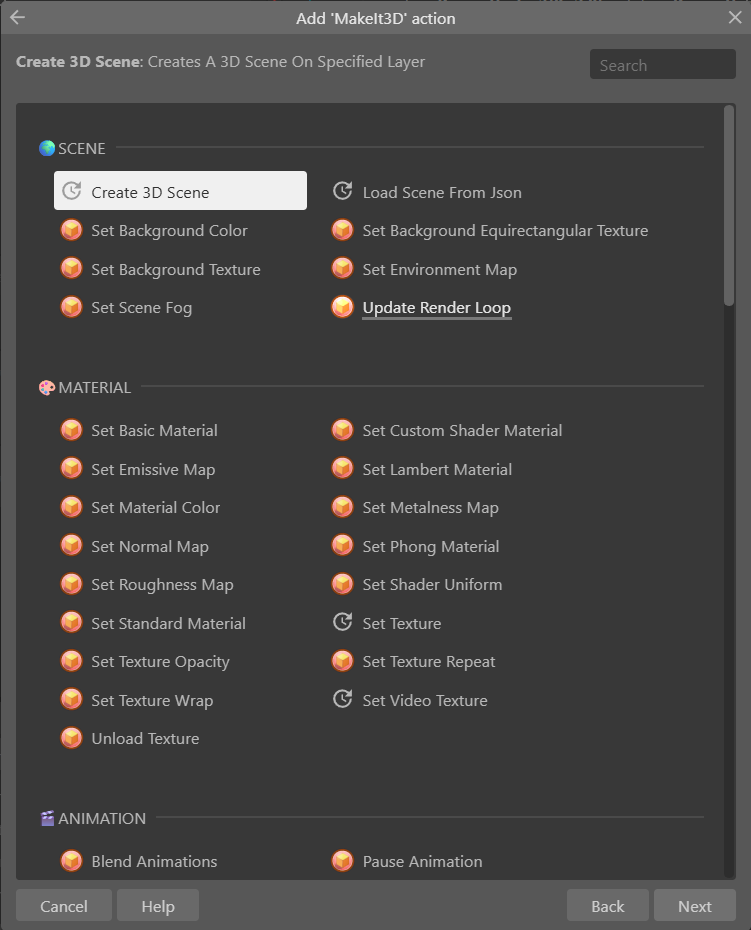Click the action list vertical scrollbar

[x=729, y=206]
